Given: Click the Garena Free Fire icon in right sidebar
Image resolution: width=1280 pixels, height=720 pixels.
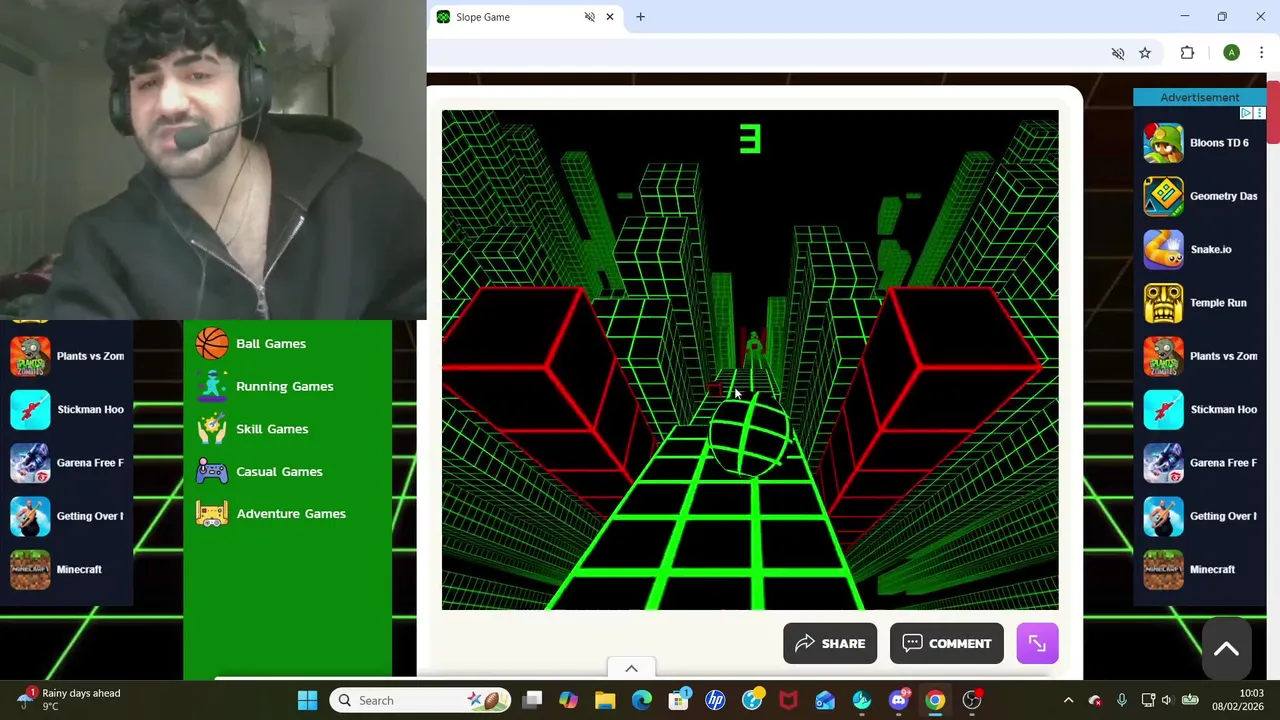Looking at the screenshot, I should pyautogui.click(x=1163, y=463).
